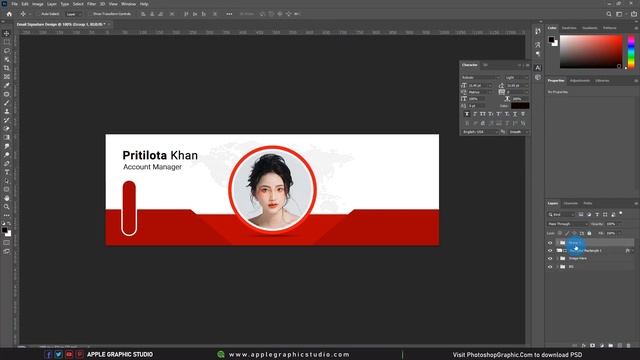Select the Rectangular Marquee tool
The width and height of the screenshot is (640, 360).
[7, 42]
